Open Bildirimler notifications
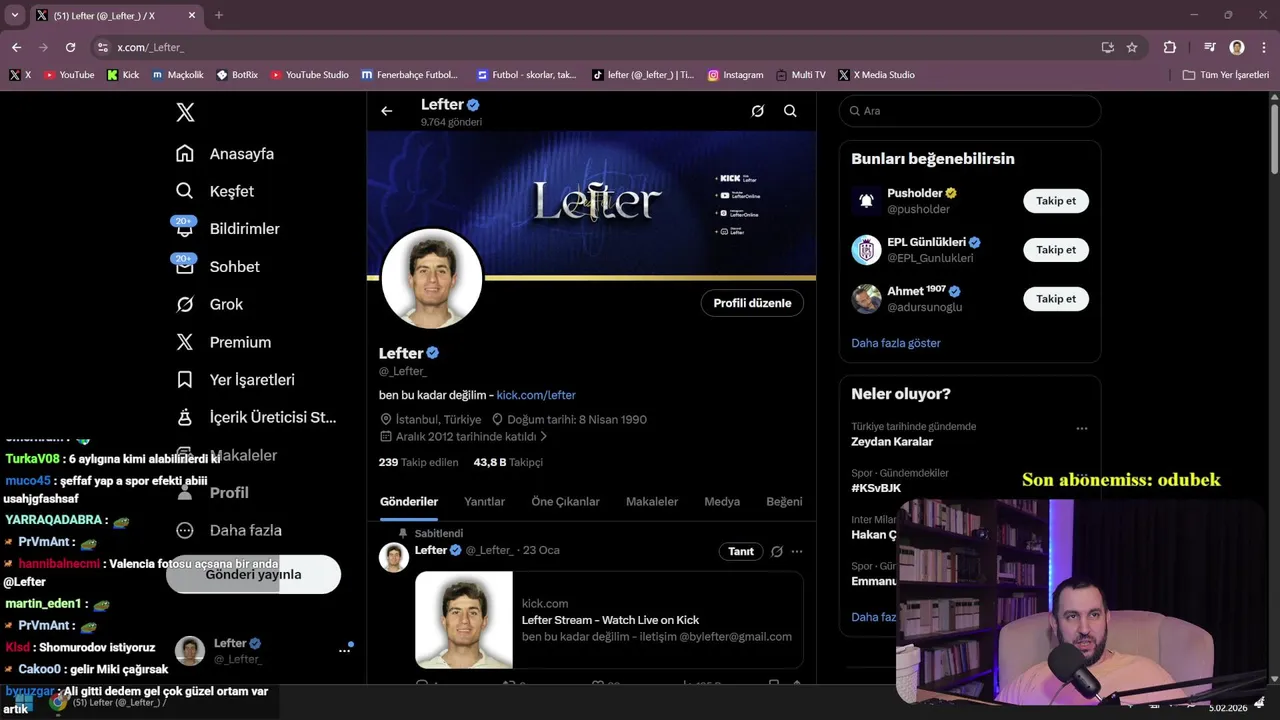This screenshot has height=720, width=1280. coord(228,229)
